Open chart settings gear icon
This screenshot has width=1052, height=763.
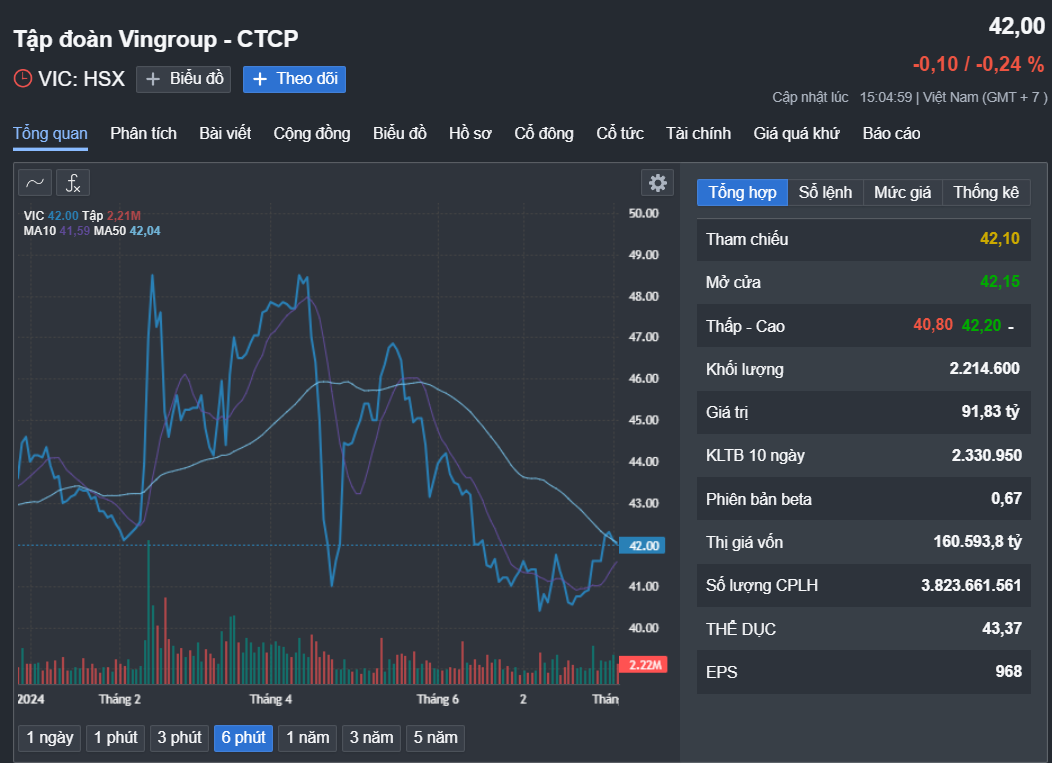(x=657, y=182)
